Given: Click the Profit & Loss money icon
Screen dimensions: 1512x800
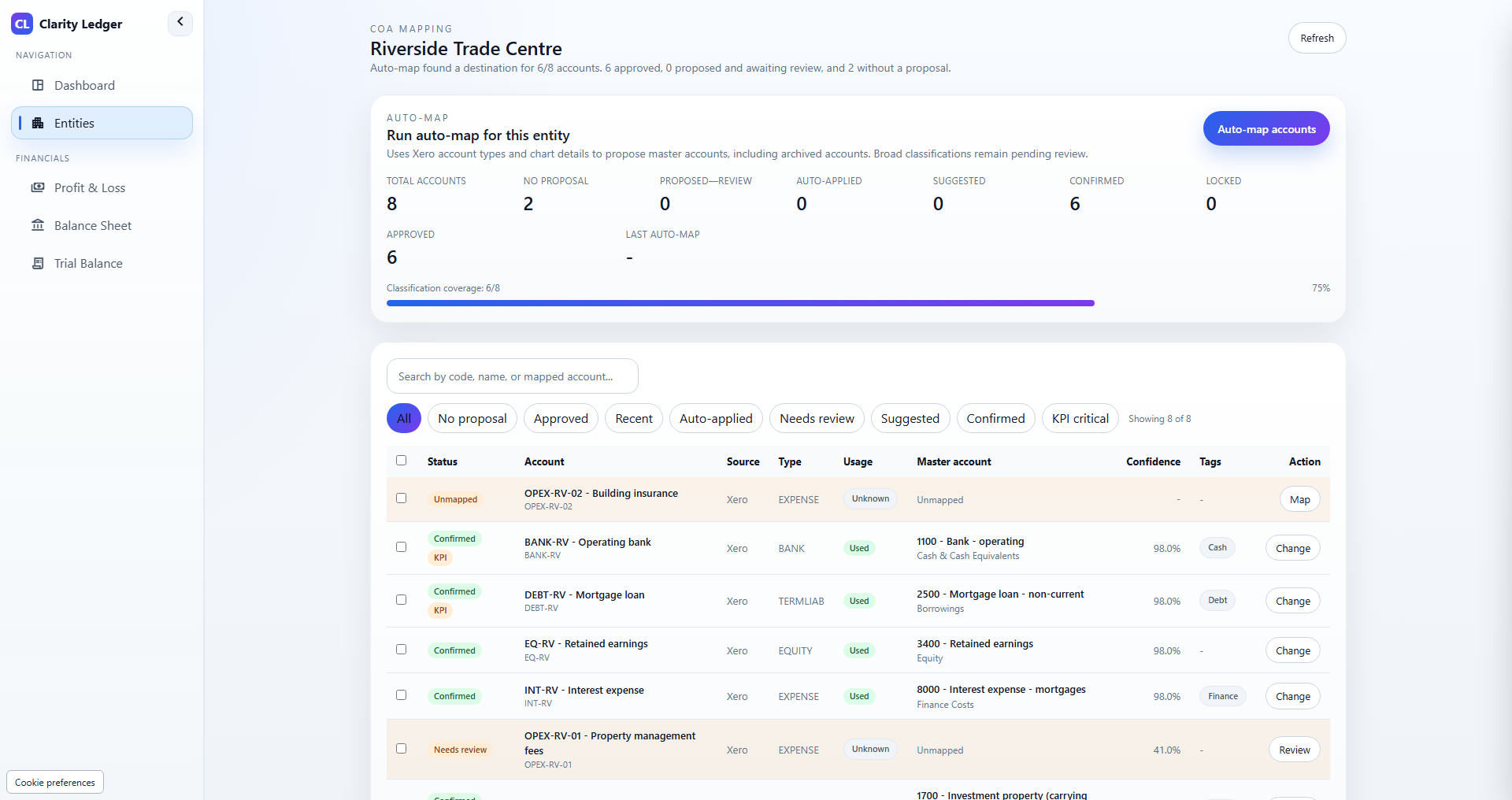Looking at the screenshot, I should pyautogui.click(x=38, y=187).
